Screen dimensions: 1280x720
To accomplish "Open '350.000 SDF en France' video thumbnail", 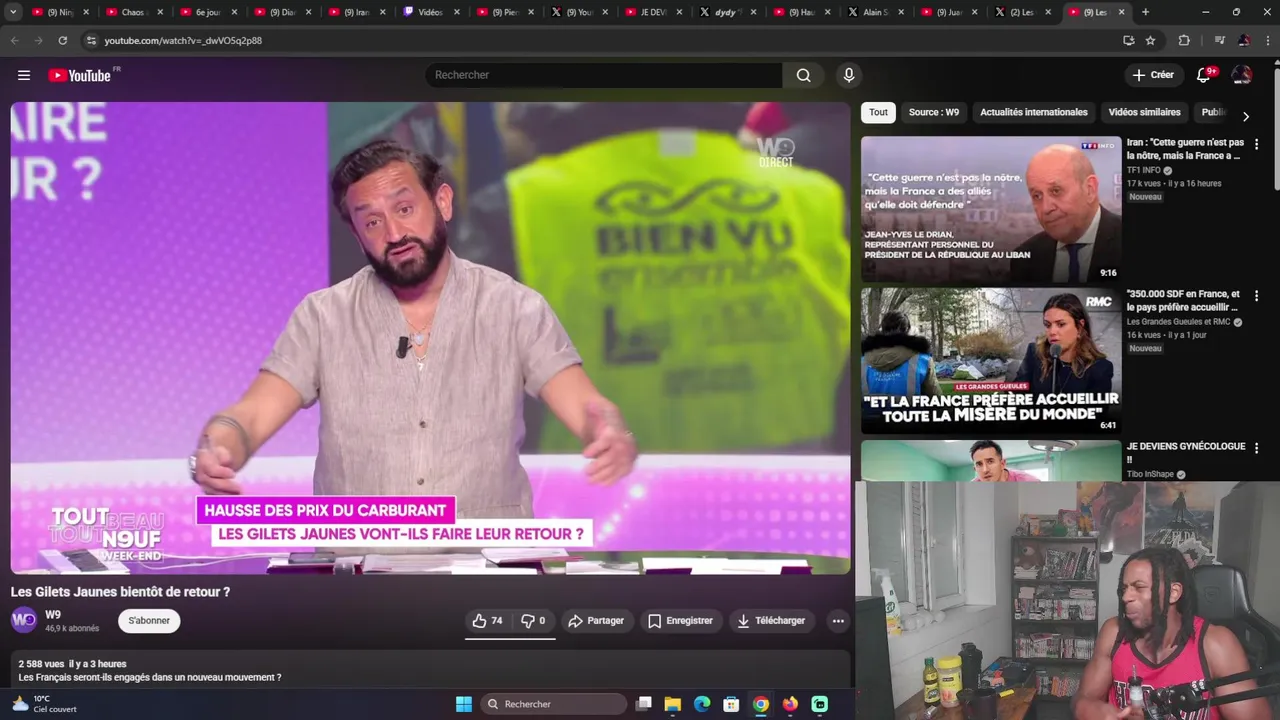I will (x=991, y=361).
